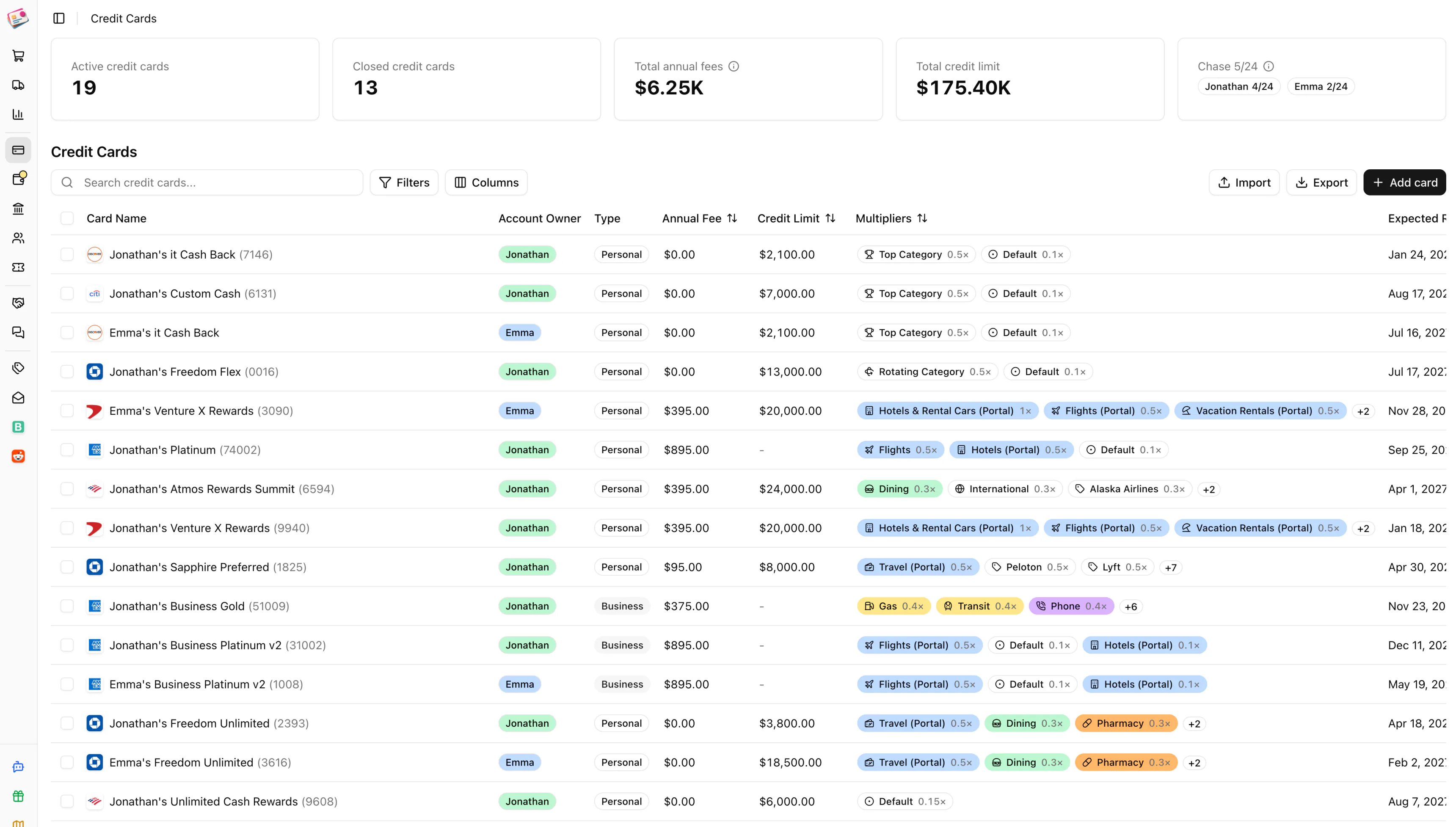Click the Chase 5/24 info icon
1456x827 pixels.
[1268, 66]
